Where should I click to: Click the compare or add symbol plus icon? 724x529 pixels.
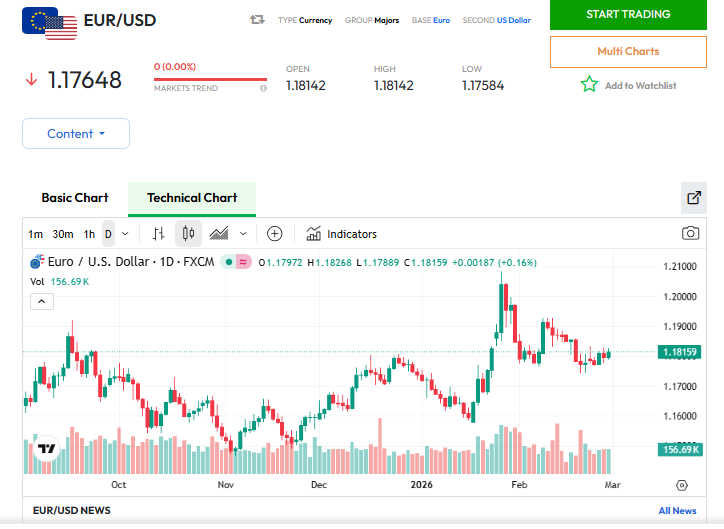(x=275, y=234)
